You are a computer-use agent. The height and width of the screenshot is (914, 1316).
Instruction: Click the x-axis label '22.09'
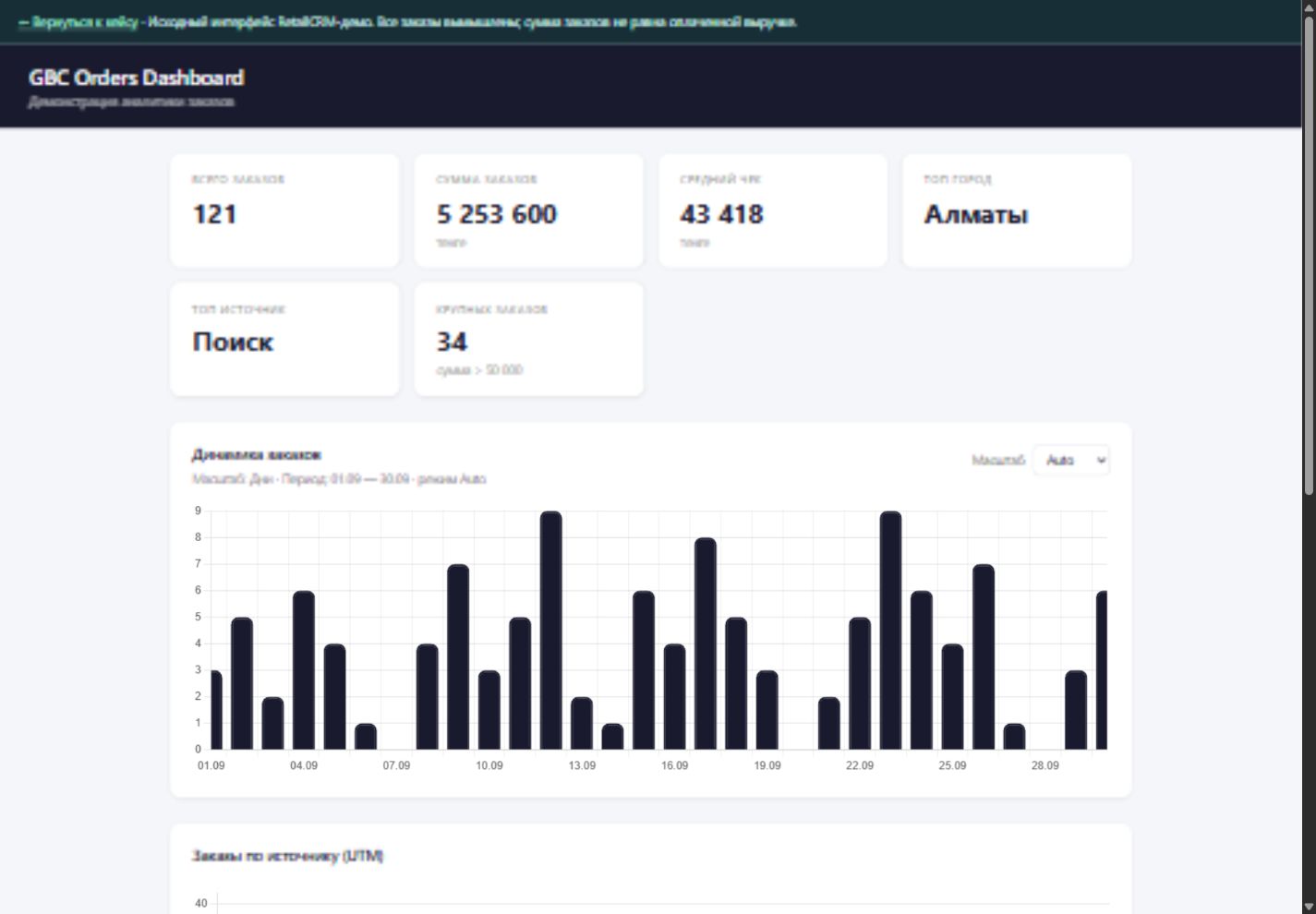coord(860,765)
